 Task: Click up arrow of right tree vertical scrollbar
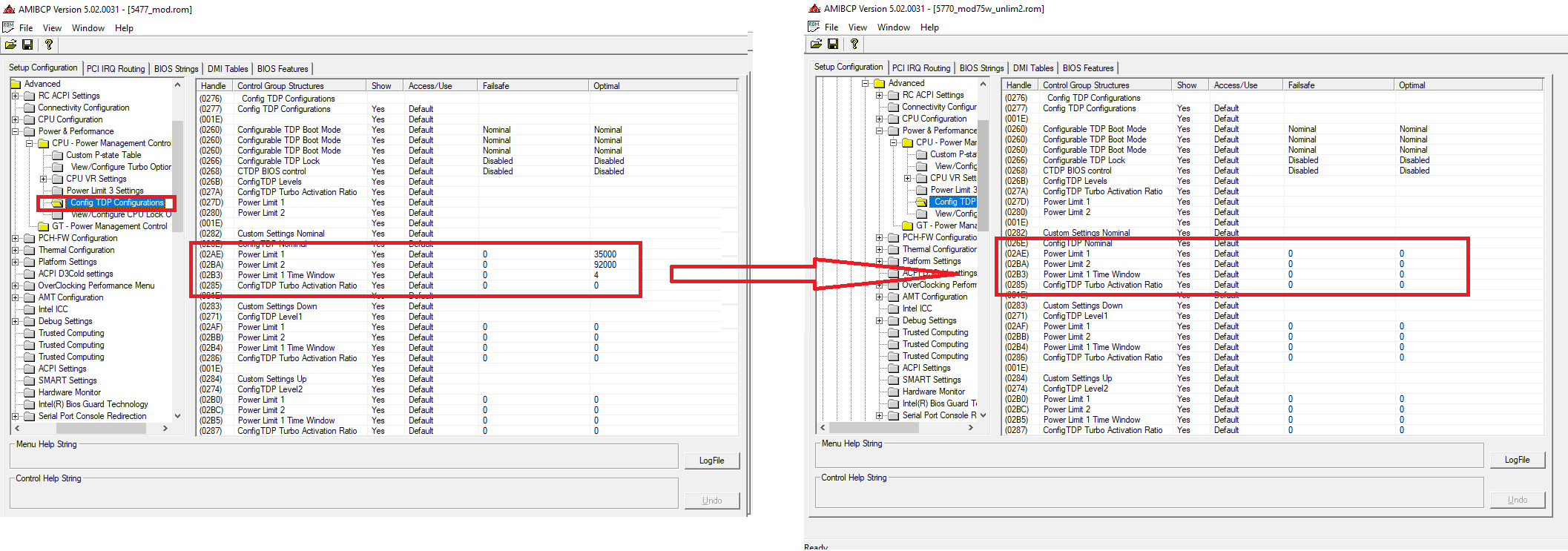point(983,84)
